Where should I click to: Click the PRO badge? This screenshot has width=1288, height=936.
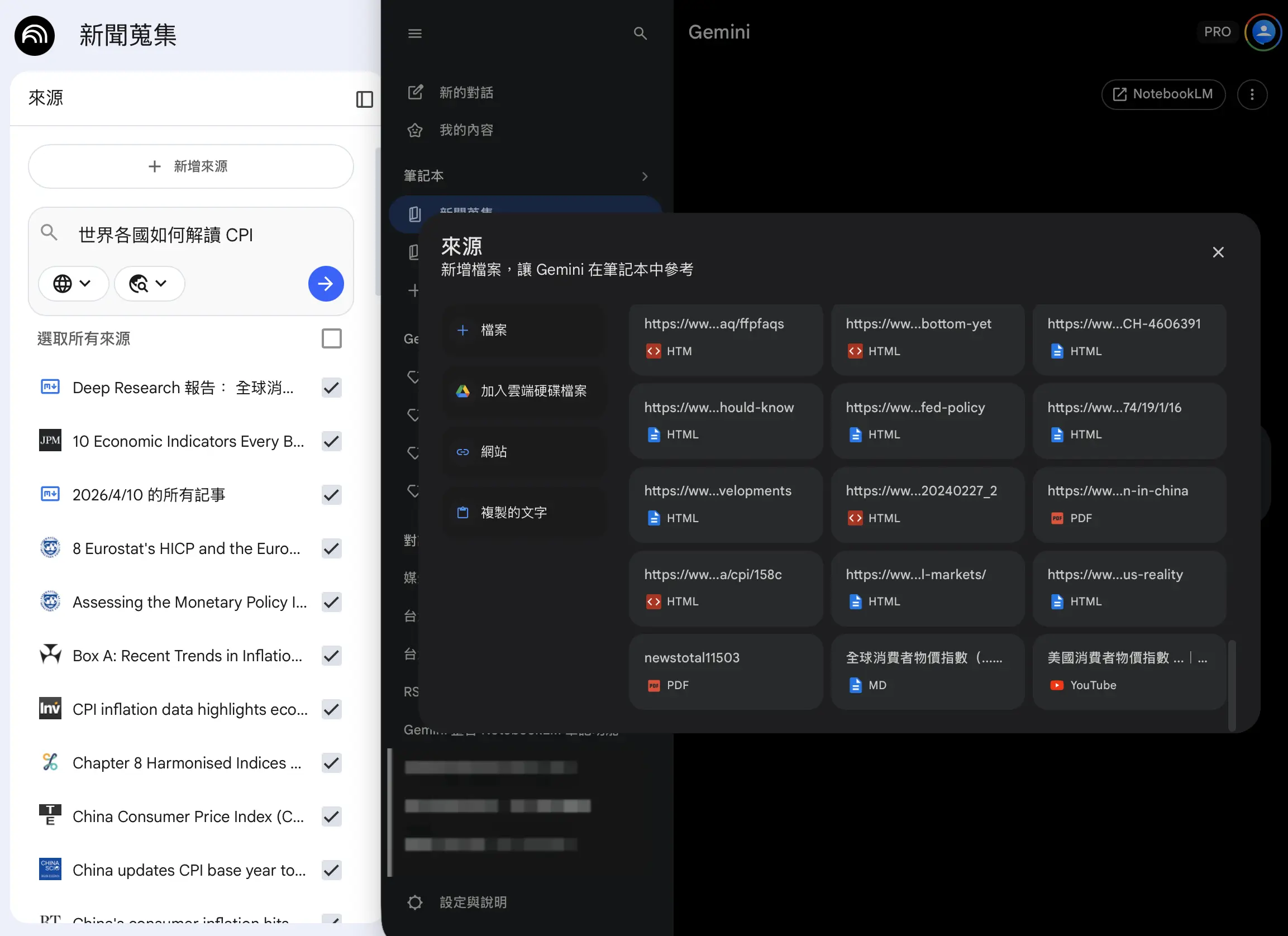tap(1217, 32)
